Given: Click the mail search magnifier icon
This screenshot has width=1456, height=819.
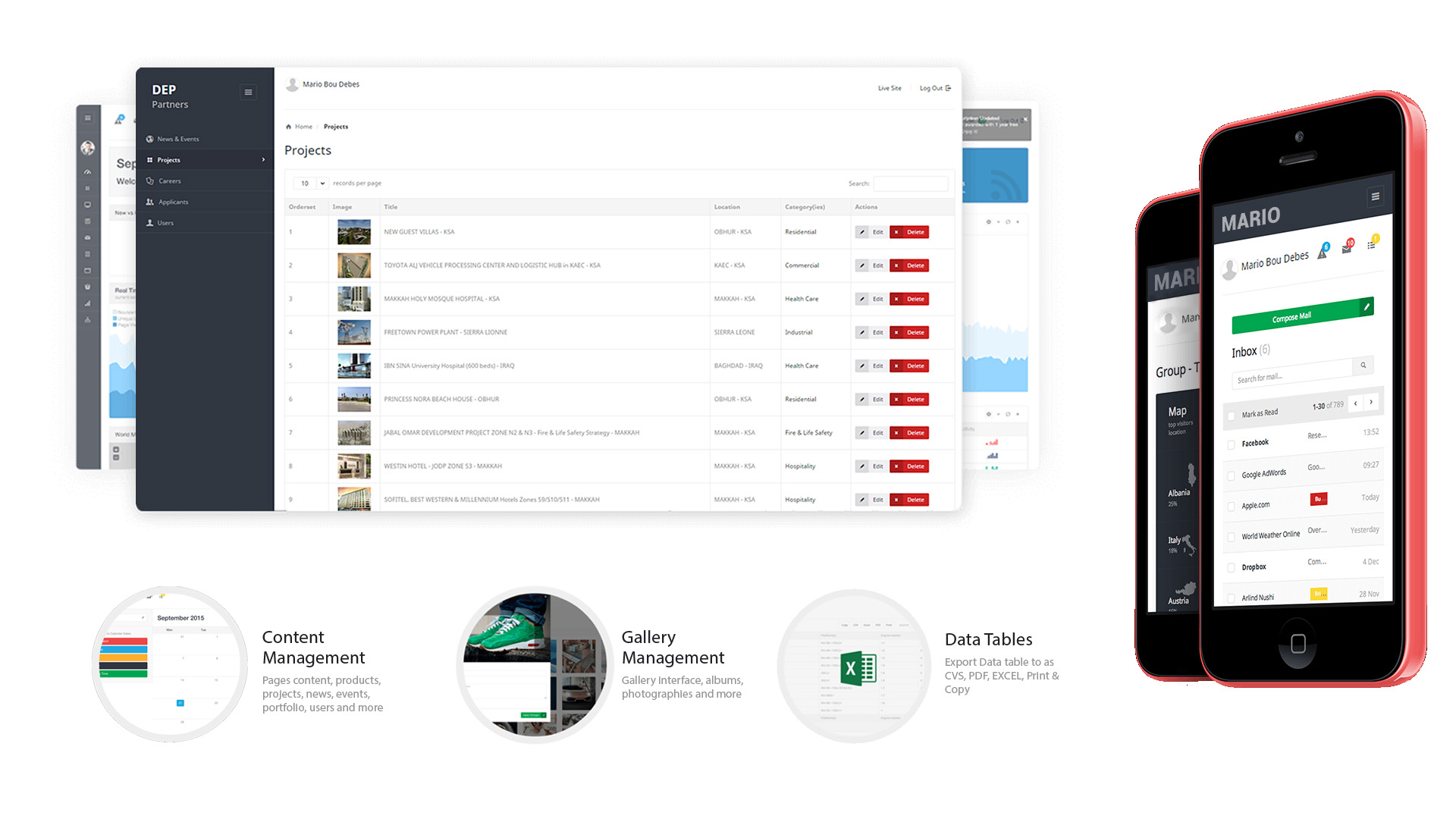Looking at the screenshot, I should (1363, 366).
